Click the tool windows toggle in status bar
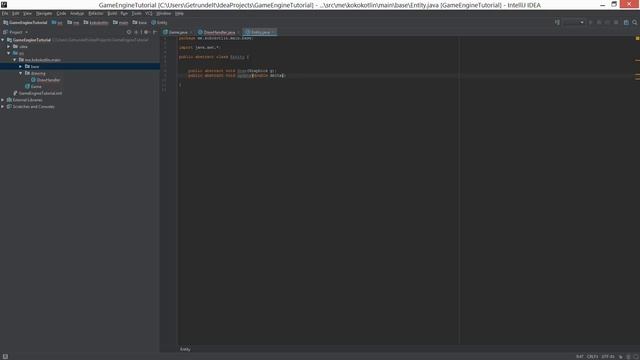 5,356
